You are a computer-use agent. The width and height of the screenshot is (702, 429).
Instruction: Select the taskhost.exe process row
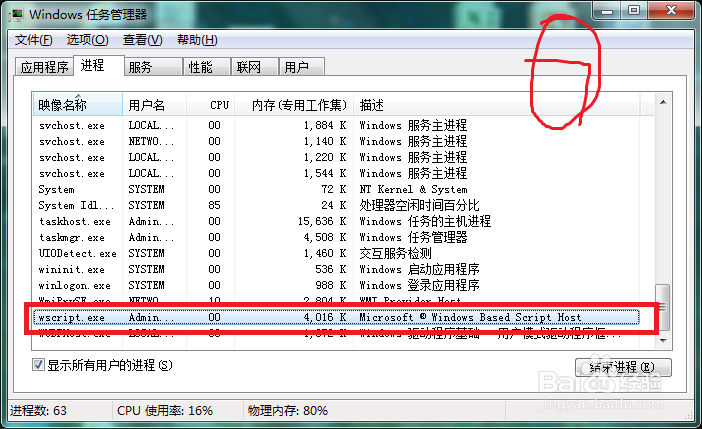[336, 222]
